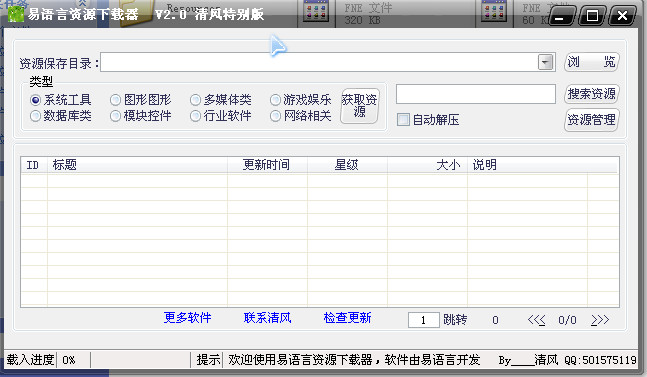Viewport: 647px width, 377px height.
Task: Focus the page number input box
Action: pyautogui.click(x=424, y=320)
